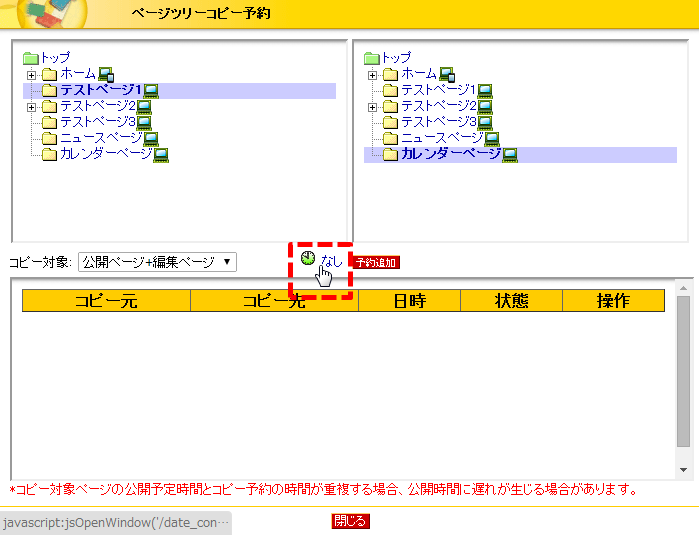Click the 予約追加 button
The width and height of the screenshot is (699, 536).
tap(376, 263)
